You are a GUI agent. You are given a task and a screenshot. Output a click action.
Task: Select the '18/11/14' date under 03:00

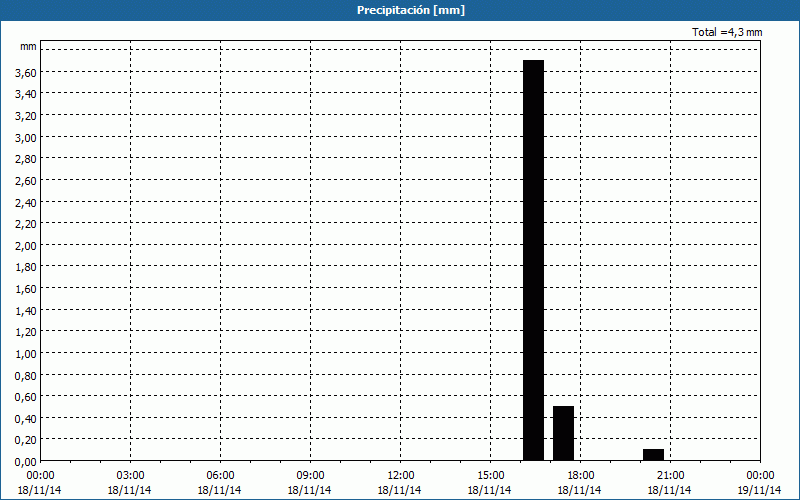pyautogui.click(x=129, y=490)
